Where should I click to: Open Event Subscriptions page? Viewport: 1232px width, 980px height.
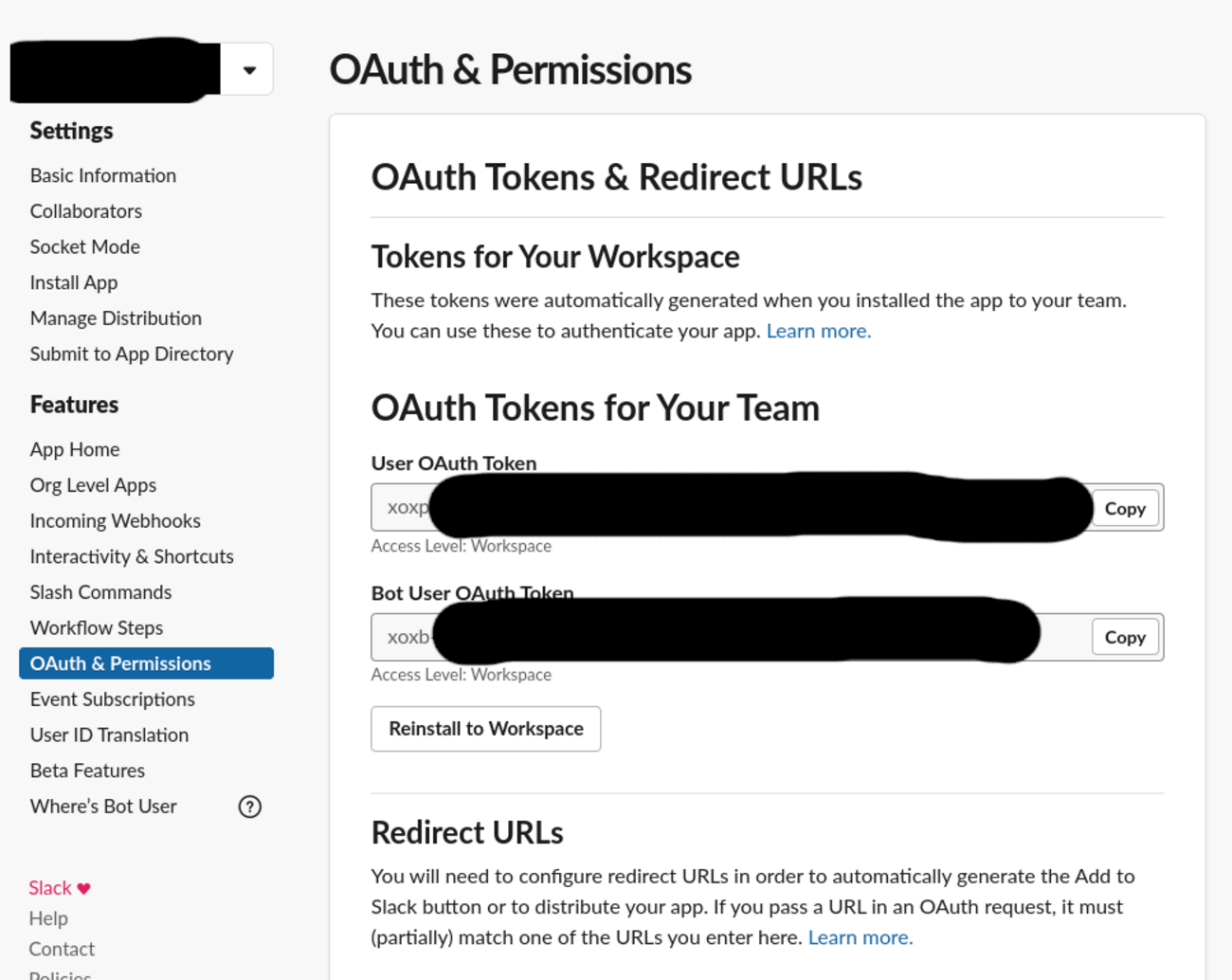tap(113, 699)
